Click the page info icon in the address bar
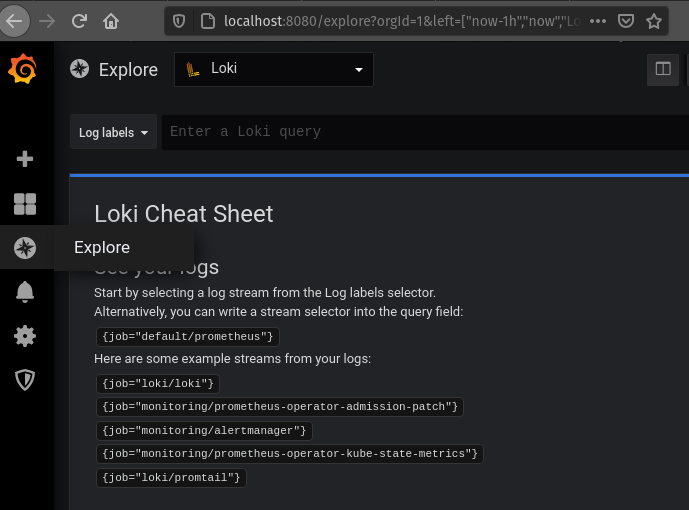The height and width of the screenshot is (510, 689). coord(208,21)
